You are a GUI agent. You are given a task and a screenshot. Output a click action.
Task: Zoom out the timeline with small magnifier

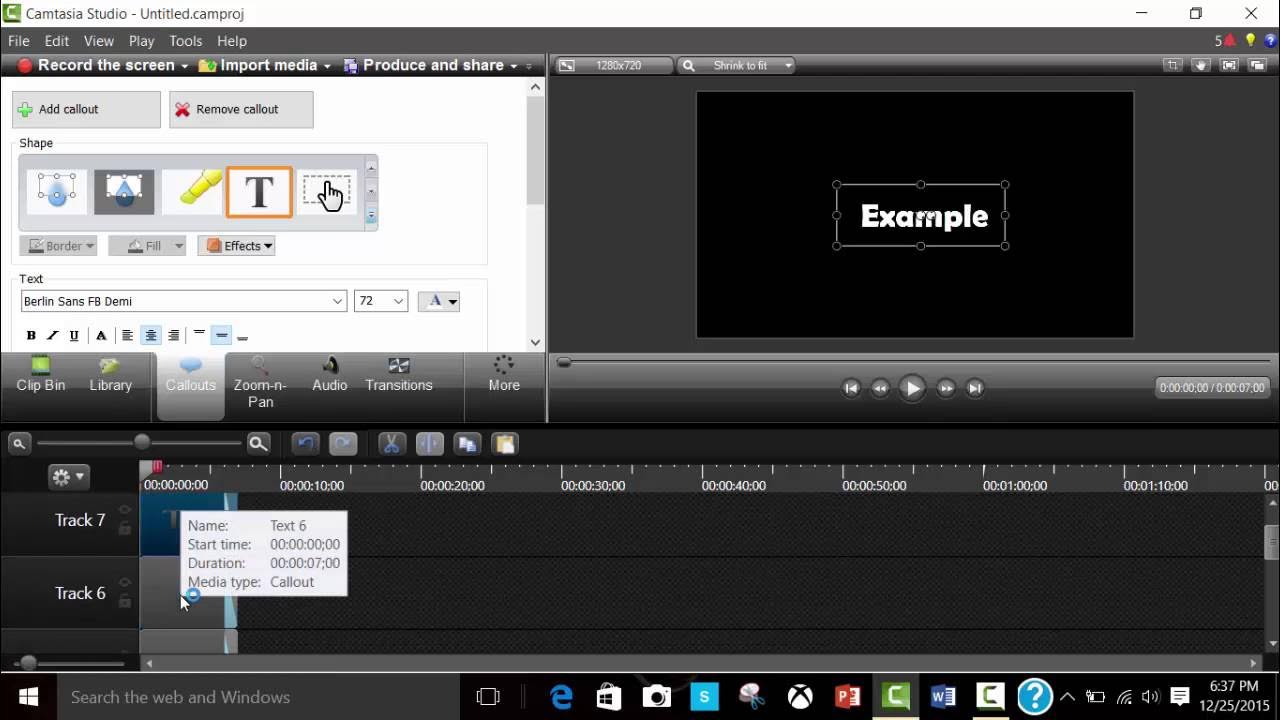click(x=19, y=443)
